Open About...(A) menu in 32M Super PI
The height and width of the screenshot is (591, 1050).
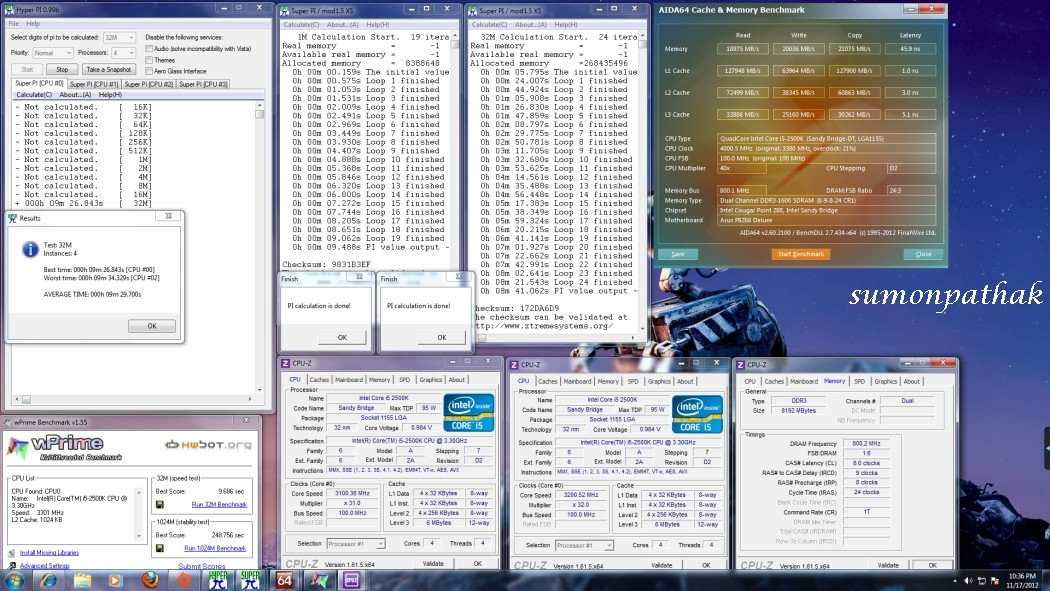[x=530, y=25]
